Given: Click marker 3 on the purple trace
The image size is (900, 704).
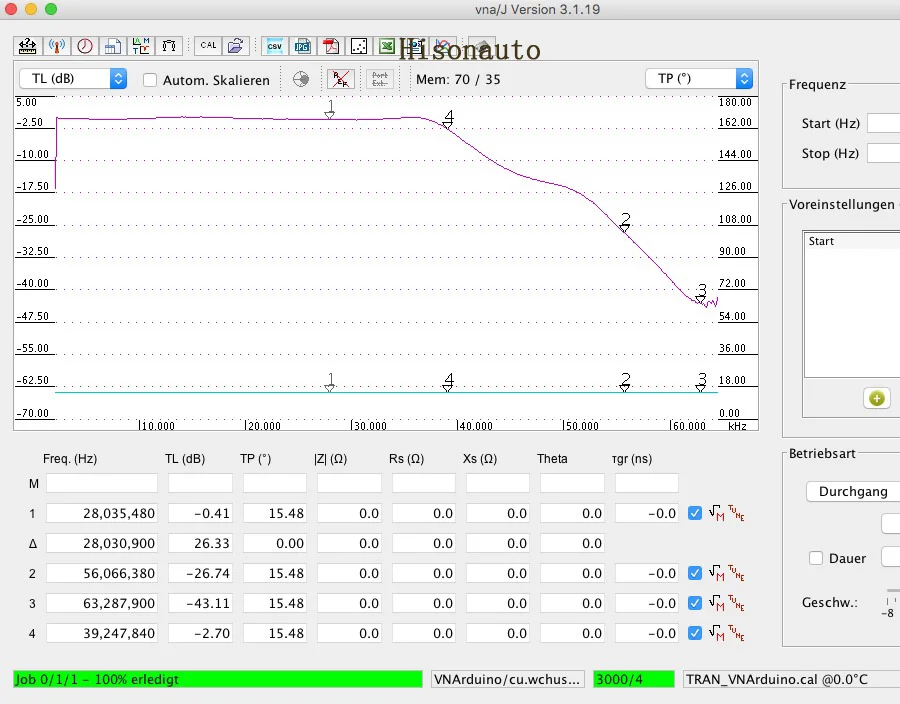Looking at the screenshot, I should 701,293.
